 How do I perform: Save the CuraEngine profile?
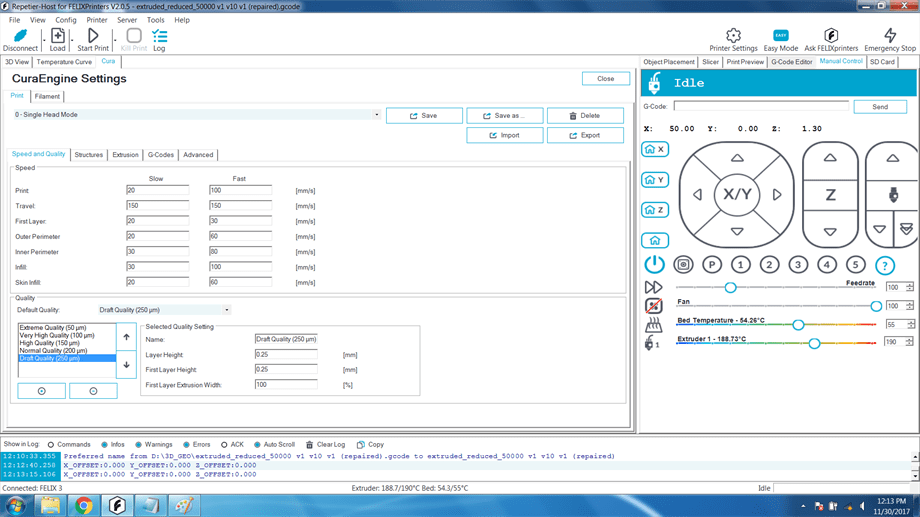coord(424,116)
